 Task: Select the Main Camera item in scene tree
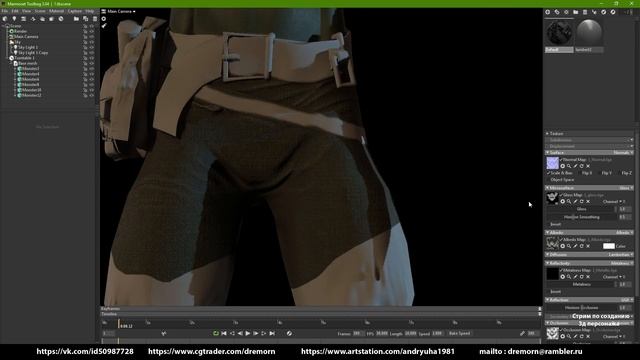26,37
